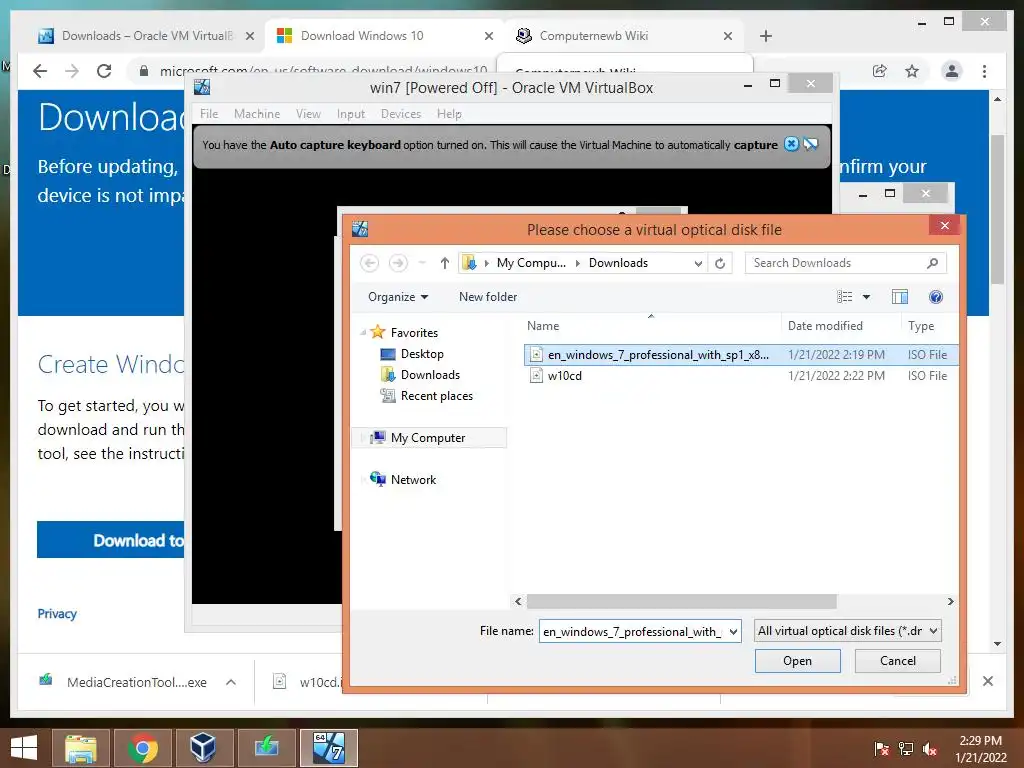Open VirtualBox Manager taskbar icon
The image size is (1024, 768).
pyautogui.click(x=204, y=748)
